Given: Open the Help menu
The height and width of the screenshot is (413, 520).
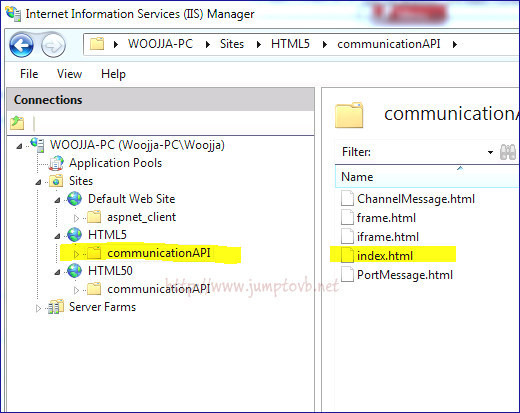Looking at the screenshot, I should 113,74.
